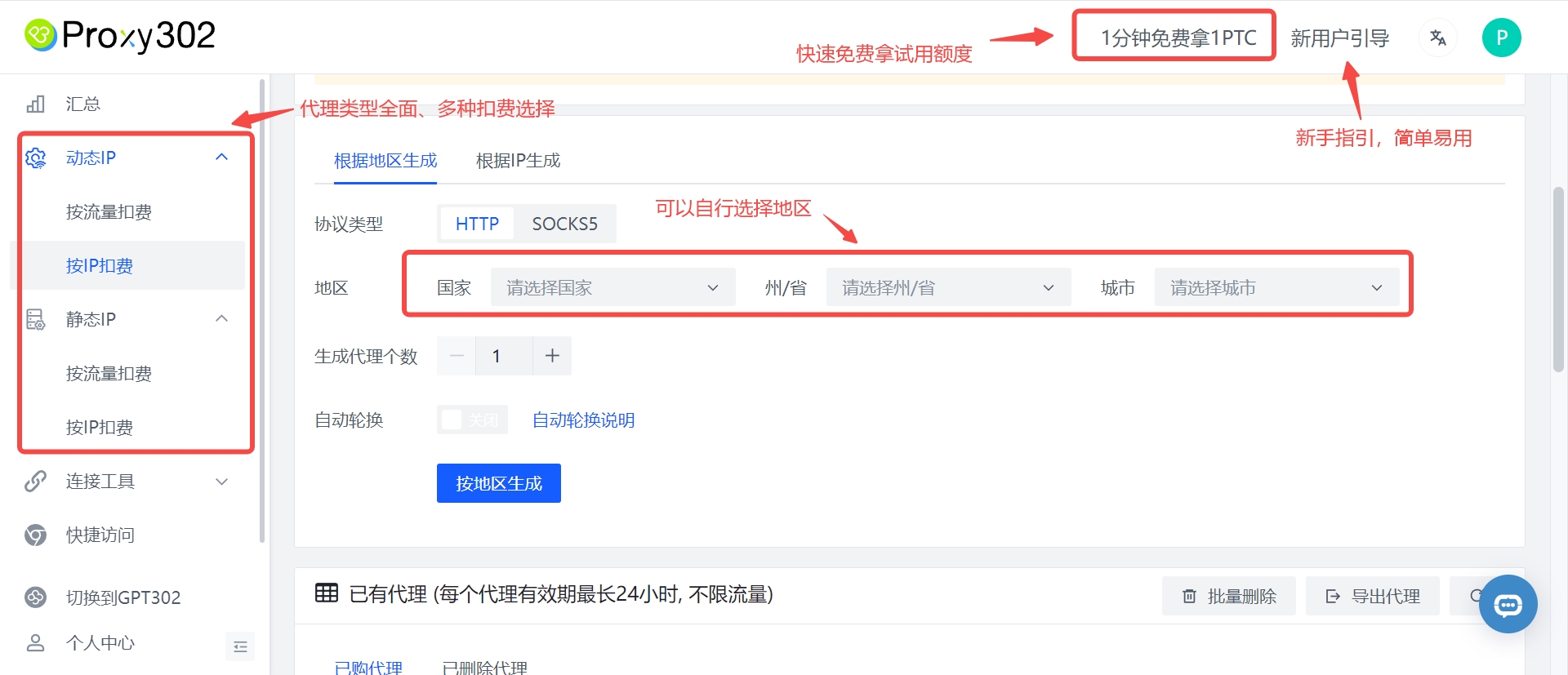Click the 1分钟免费拿1PTC button

(x=1178, y=38)
